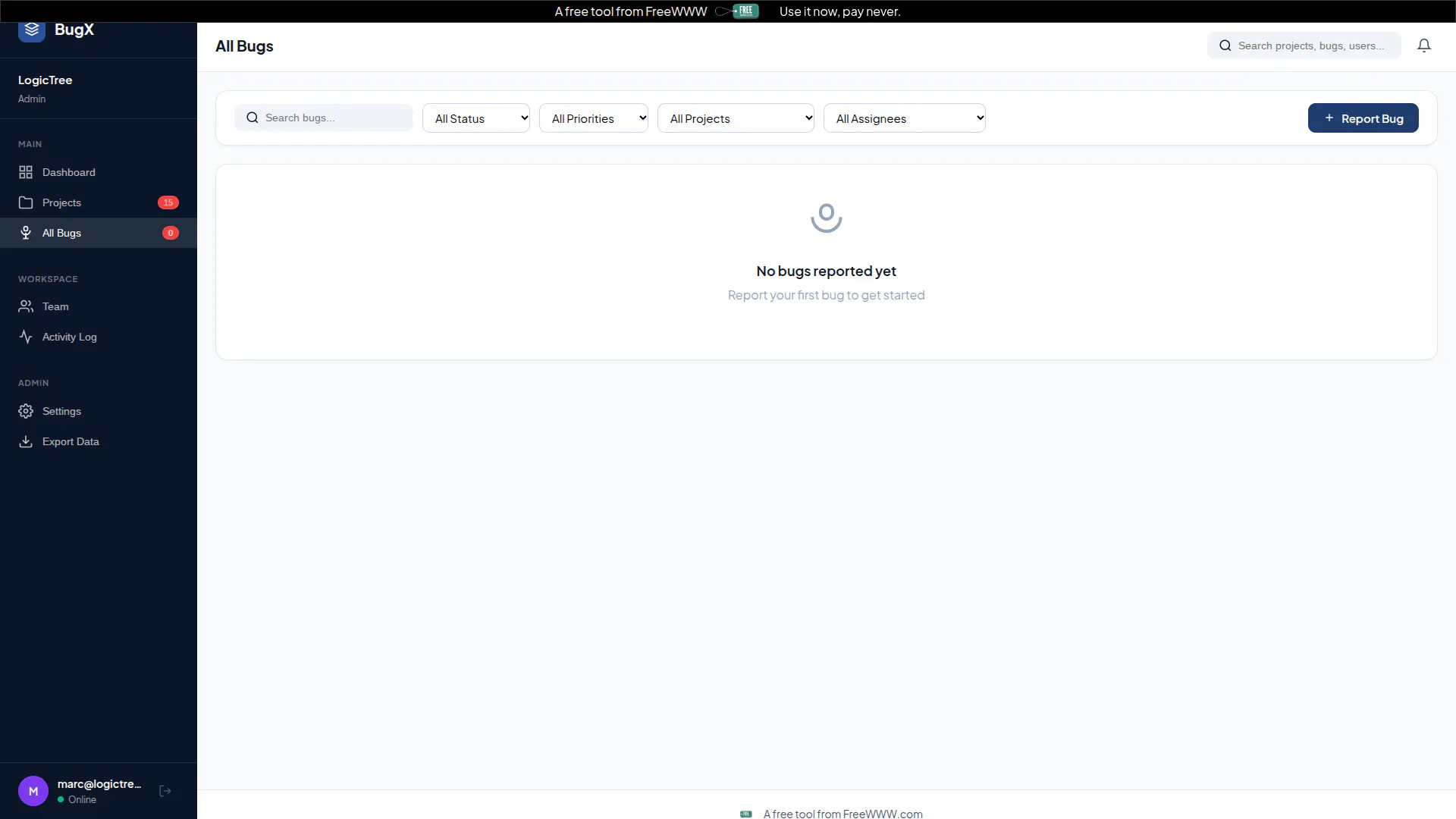Image resolution: width=1456 pixels, height=819 pixels.
Task: Click the Projects count badge 15
Action: coord(168,202)
